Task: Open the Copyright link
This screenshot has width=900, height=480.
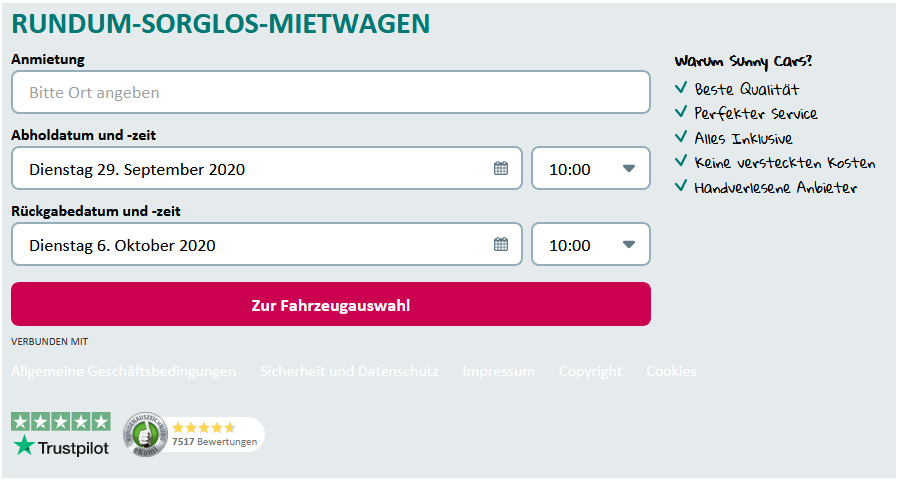Action: click(590, 371)
